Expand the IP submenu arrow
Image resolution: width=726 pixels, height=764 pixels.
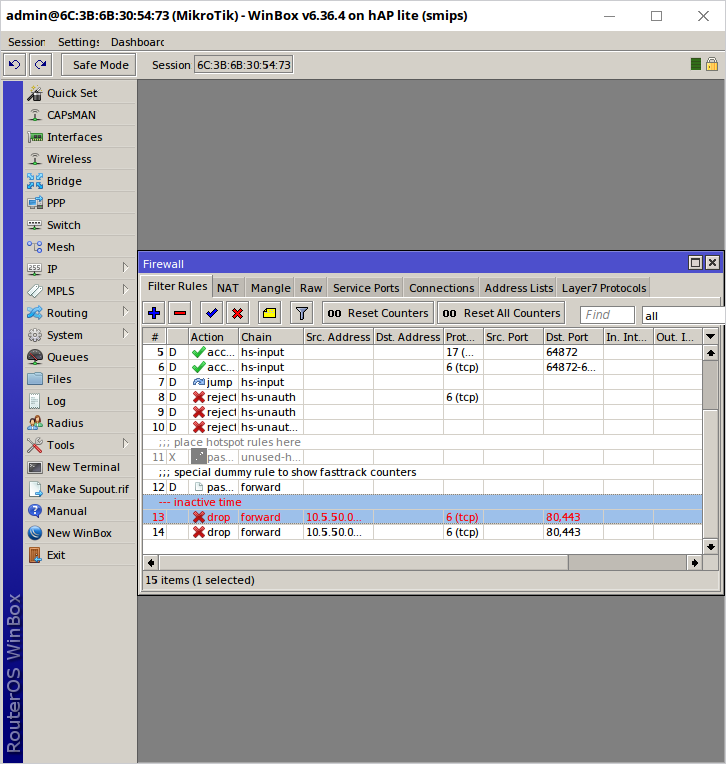click(x=125, y=268)
